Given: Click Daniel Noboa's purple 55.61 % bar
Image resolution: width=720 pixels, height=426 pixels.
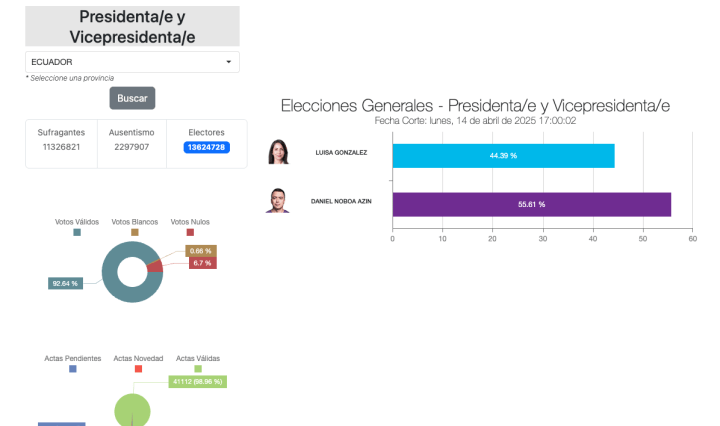Looking at the screenshot, I should click(x=531, y=204).
